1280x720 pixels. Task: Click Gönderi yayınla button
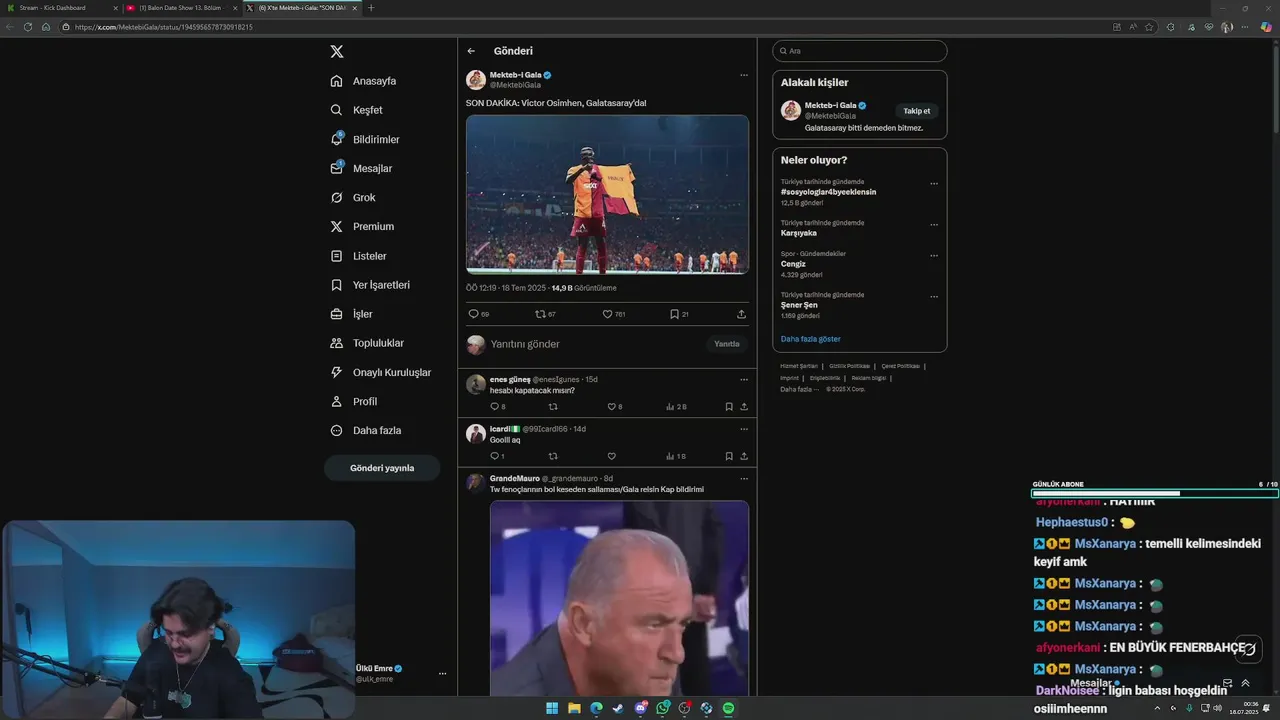[x=382, y=468]
